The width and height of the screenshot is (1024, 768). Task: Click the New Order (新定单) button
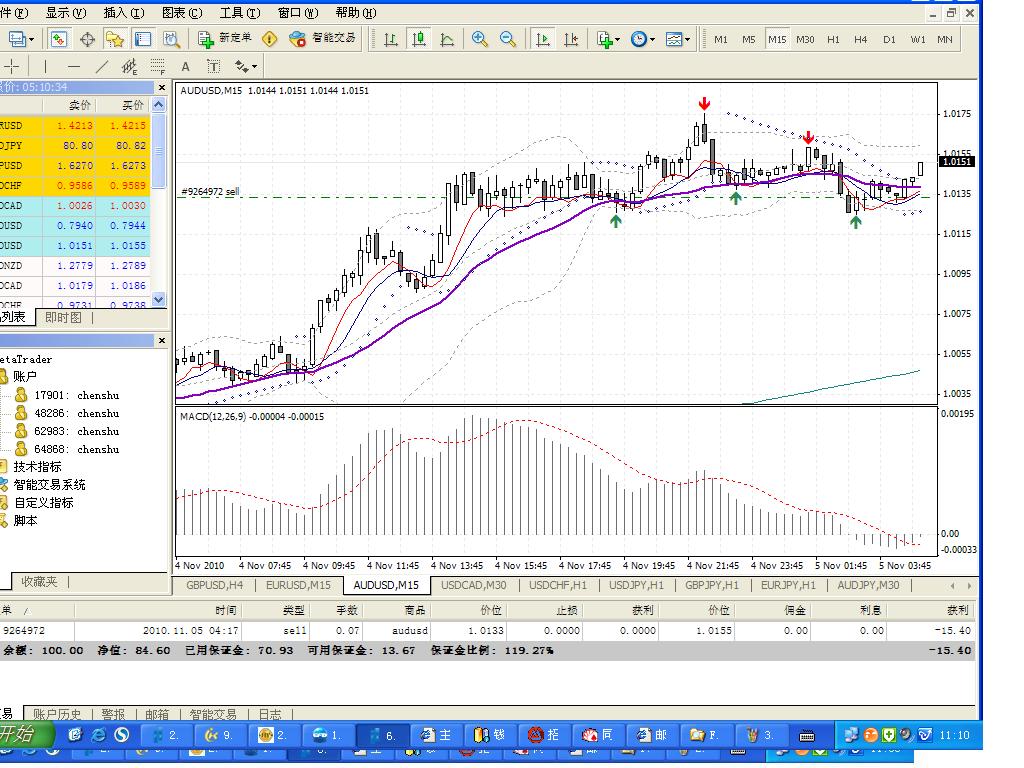pos(225,39)
